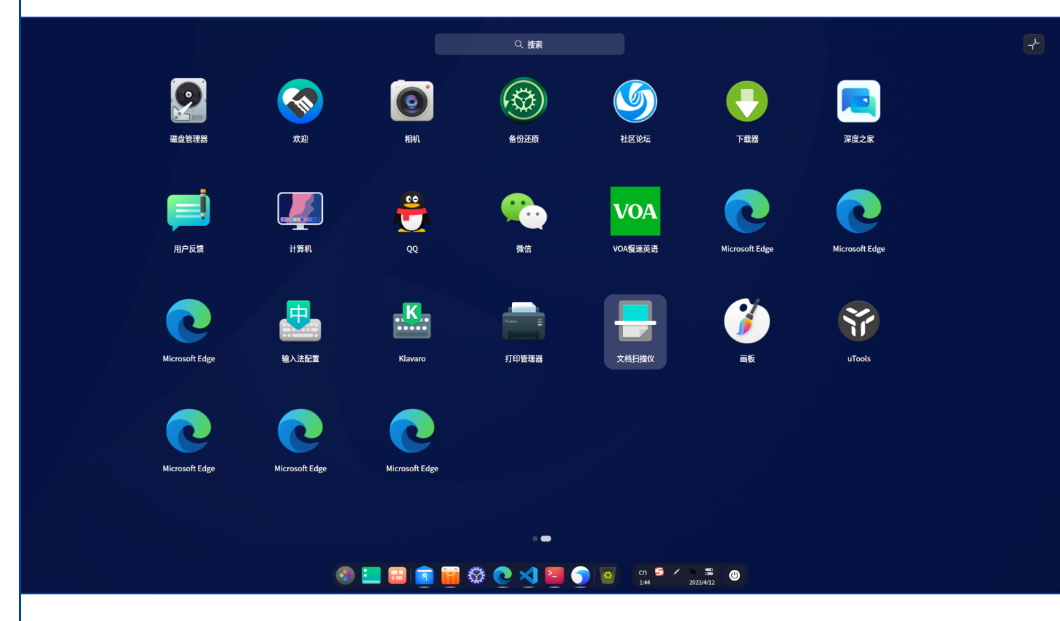Click the 2023/4/12 date in tray
The image size is (1060, 621).
[x=702, y=582]
